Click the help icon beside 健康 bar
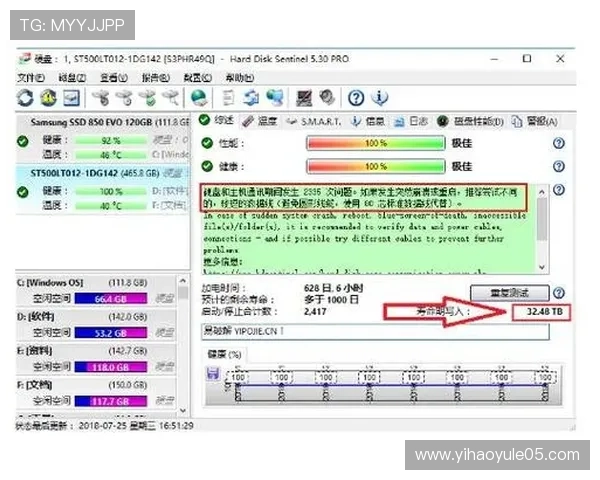600x480 pixels. (559, 166)
